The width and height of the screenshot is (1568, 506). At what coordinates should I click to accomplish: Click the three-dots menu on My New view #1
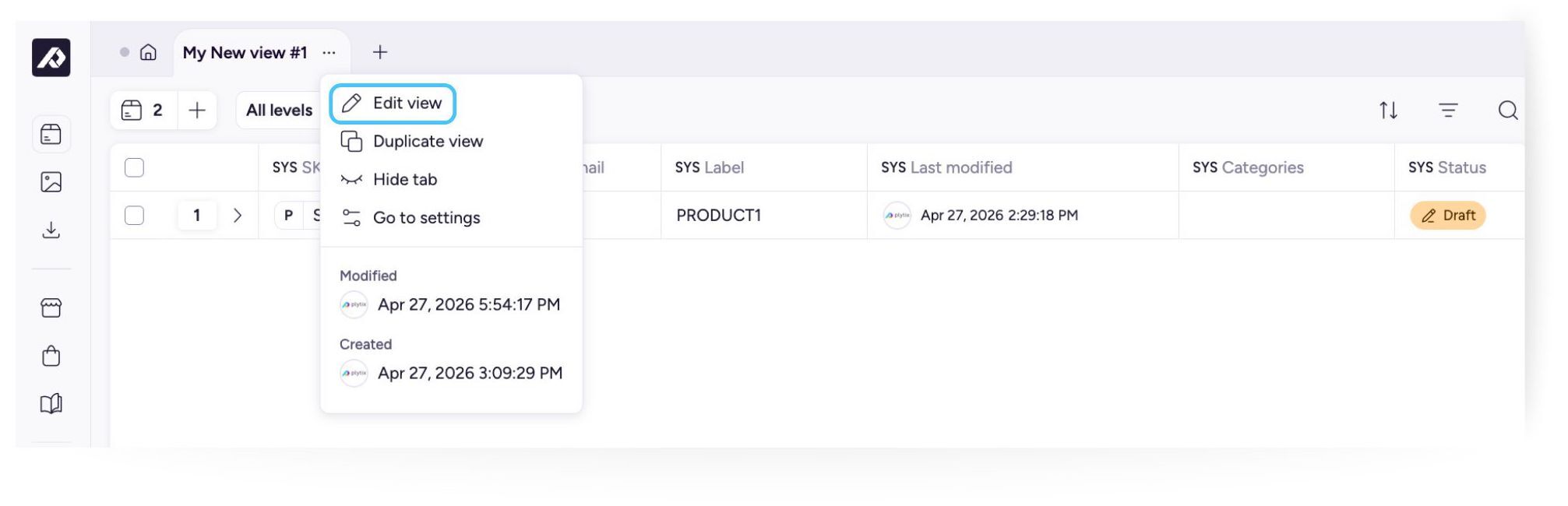[x=329, y=53]
